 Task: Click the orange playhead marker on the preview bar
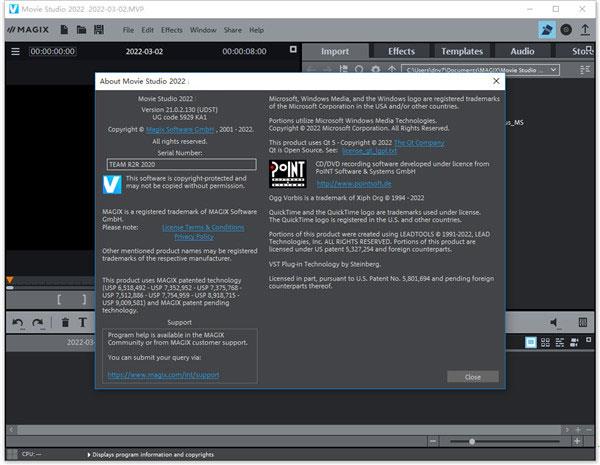click(10, 280)
